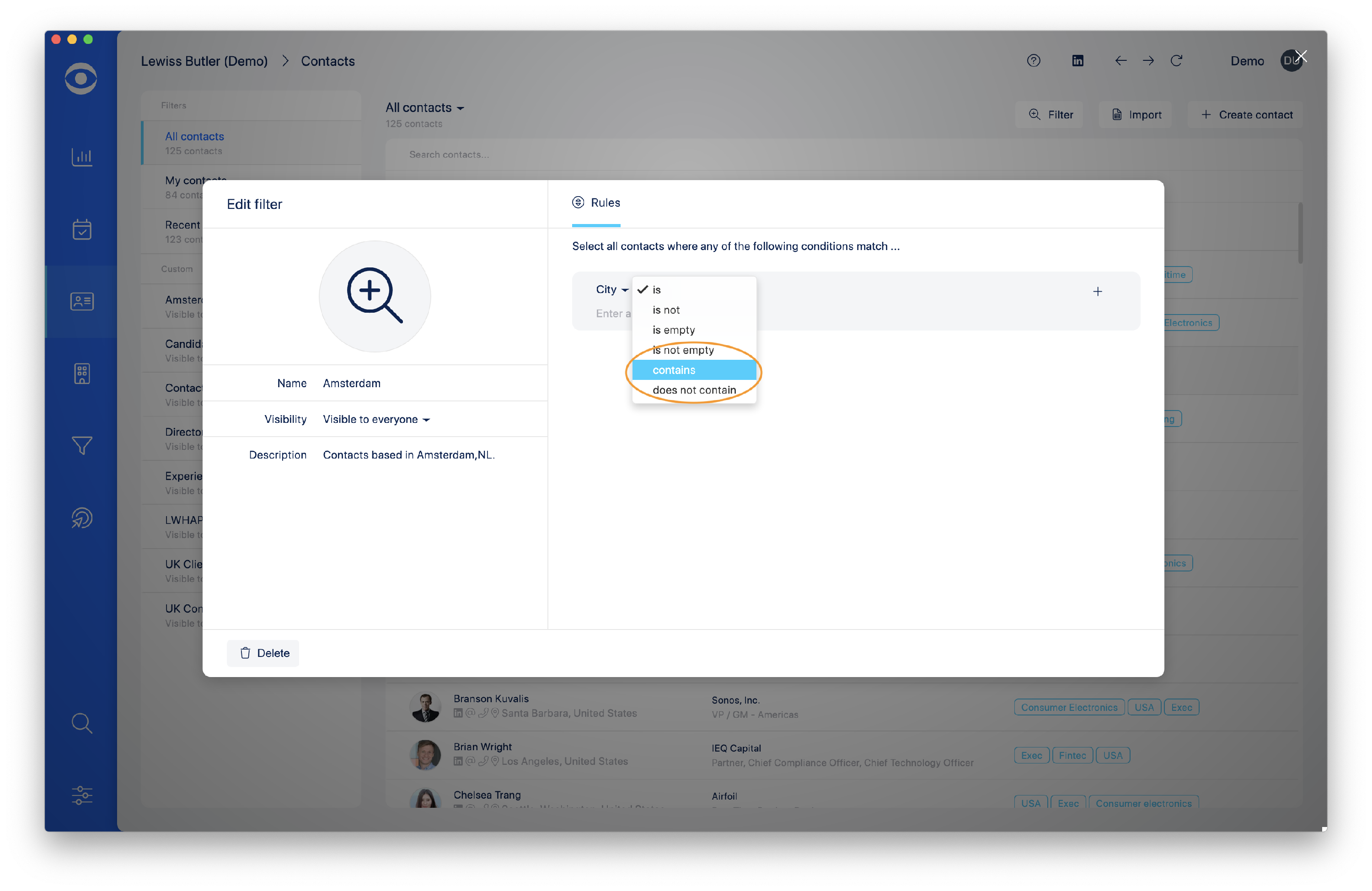Close the Edit filter dialog with X

pos(1301,56)
